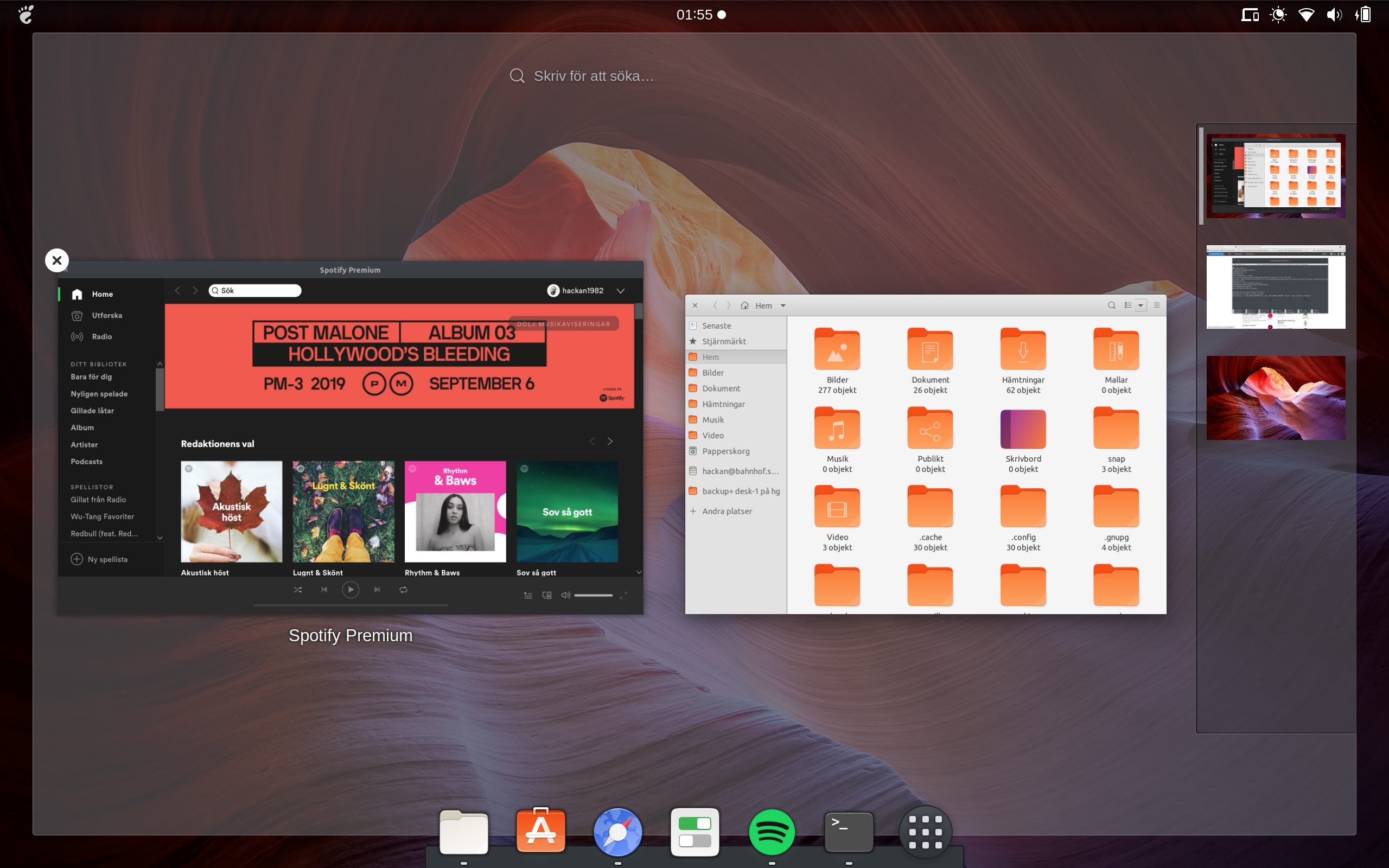The image size is (1389, 868).
Task: Show next 'Redaktionens val' items arrow
Action: pyautogui.click(x=609, y=441)
